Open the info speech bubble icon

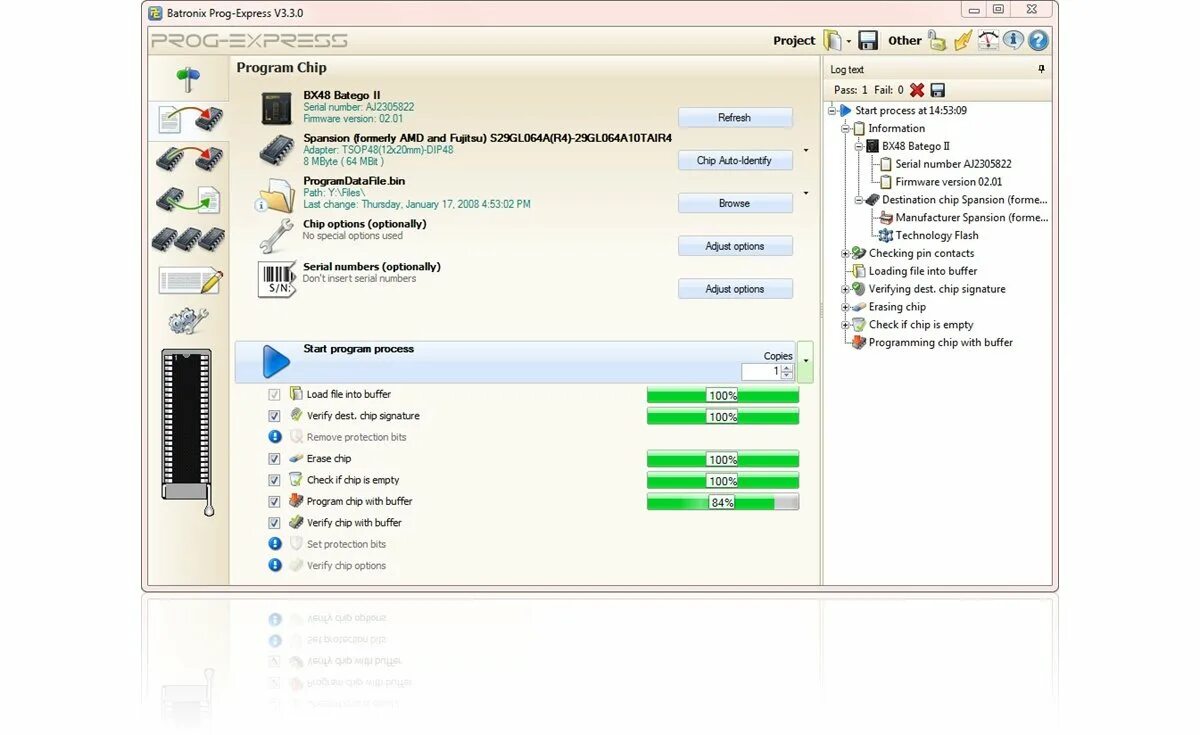[x=1013, y=41]
